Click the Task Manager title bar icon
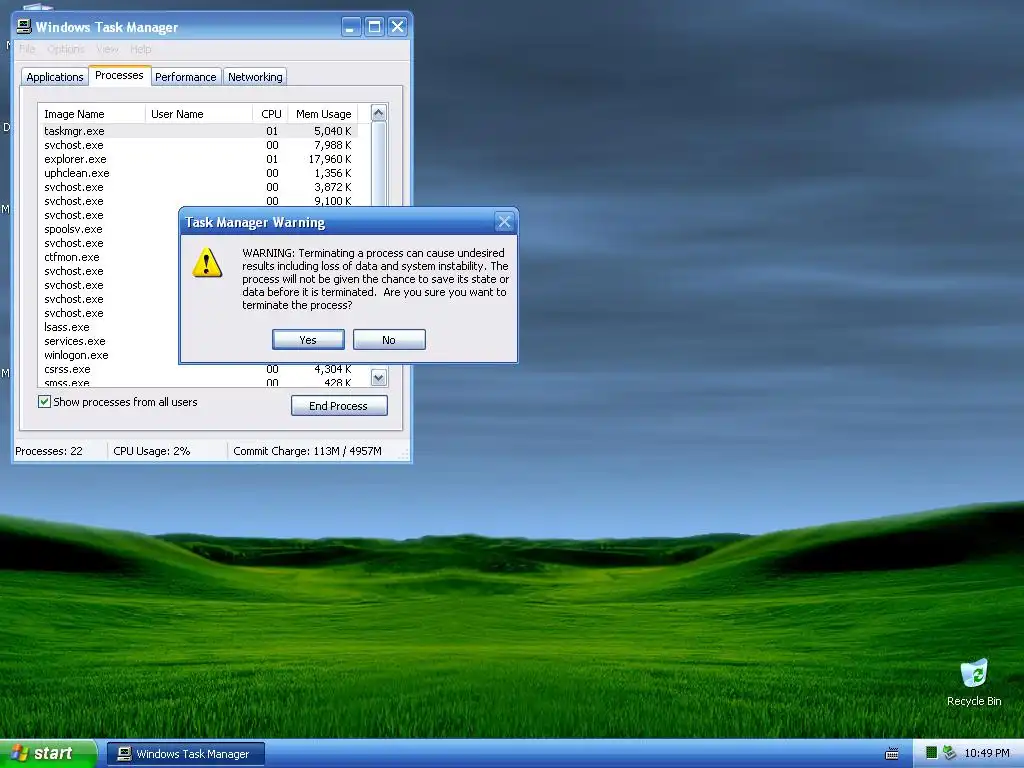 tap(24, 26)
